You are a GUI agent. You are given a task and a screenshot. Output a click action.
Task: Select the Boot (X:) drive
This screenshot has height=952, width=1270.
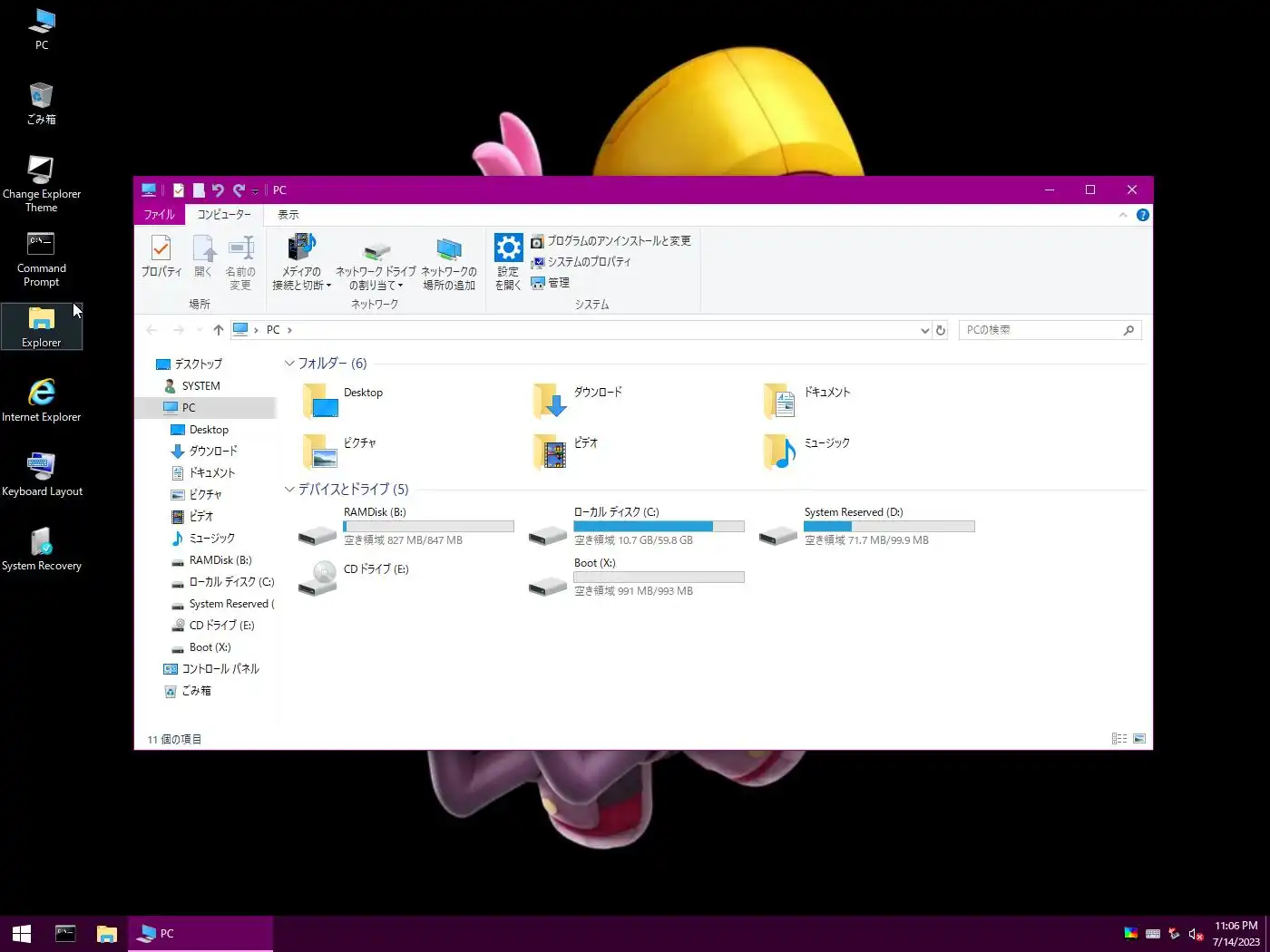[637, 578]
